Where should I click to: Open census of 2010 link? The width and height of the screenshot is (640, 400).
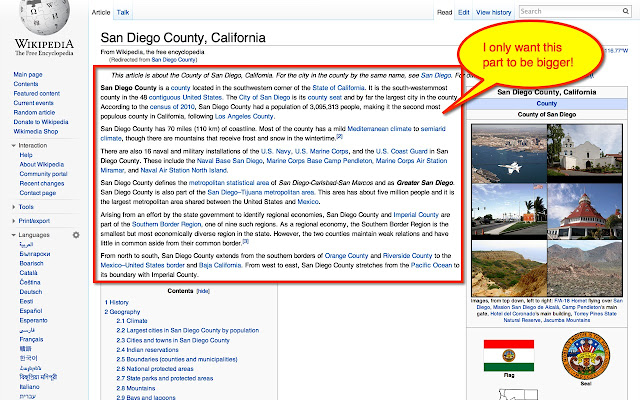[x=172, y=107]
